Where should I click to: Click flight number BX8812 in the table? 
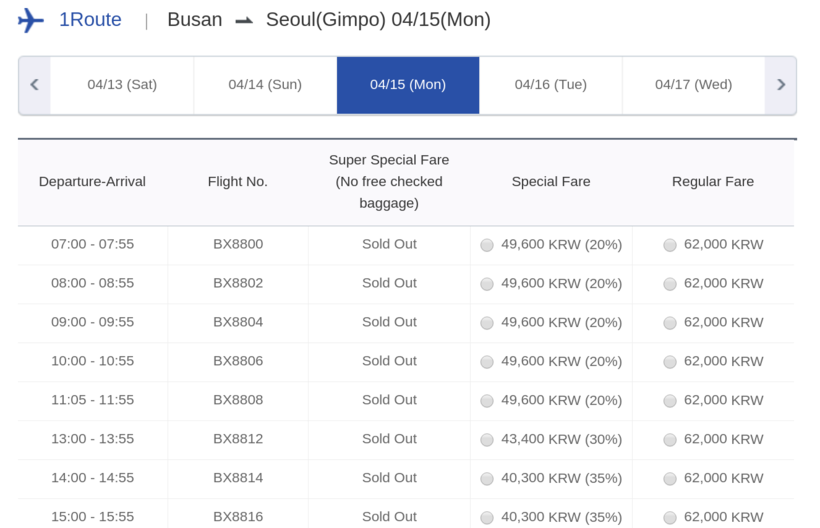coord(238,439)
